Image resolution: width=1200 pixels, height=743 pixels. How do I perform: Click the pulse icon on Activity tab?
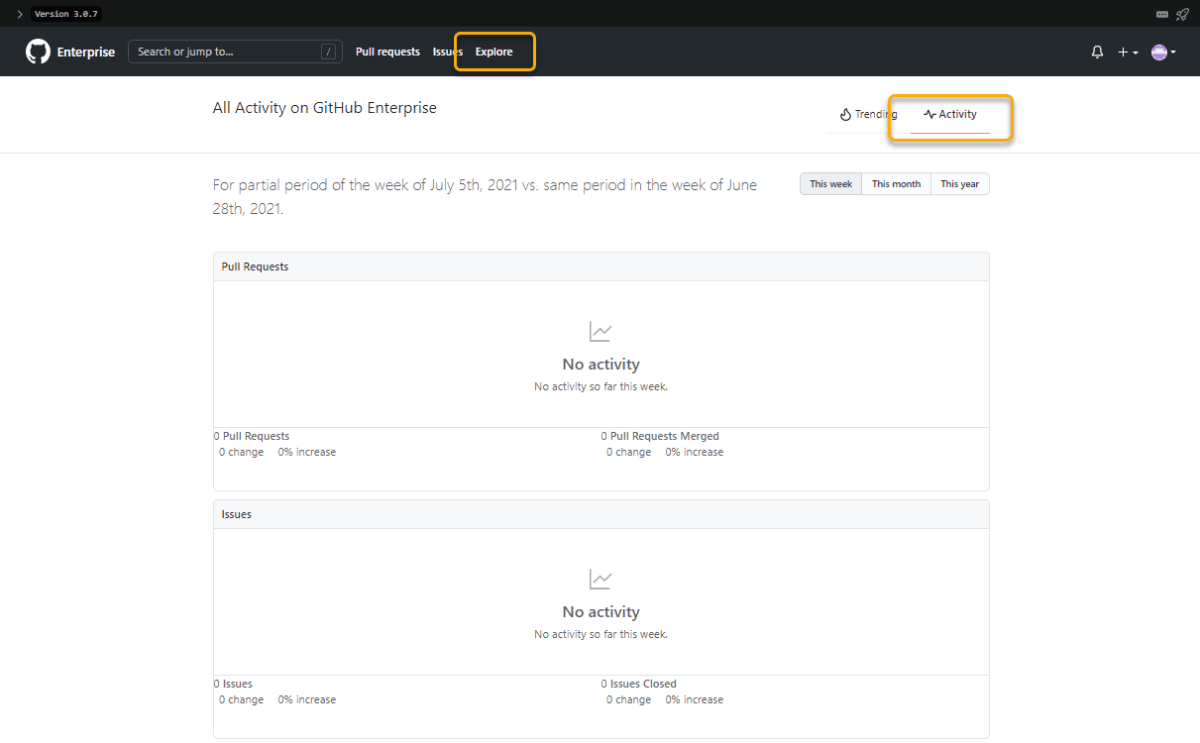[x=930, y=114]
